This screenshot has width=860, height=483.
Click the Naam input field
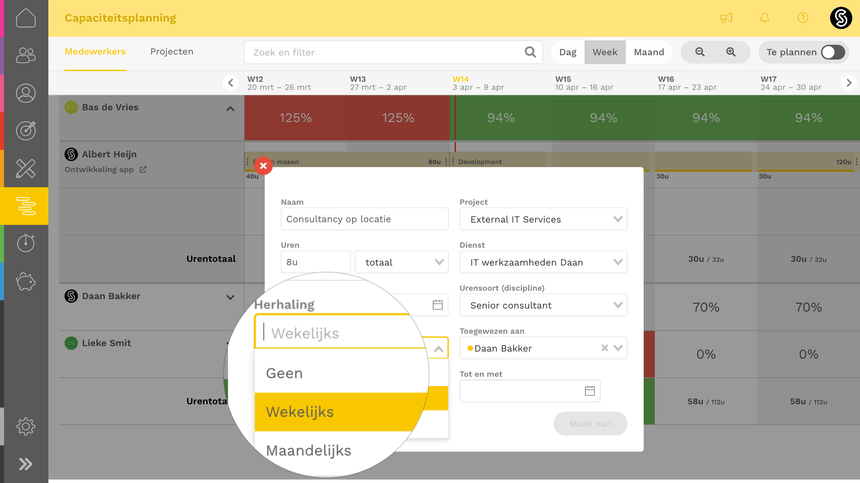coord(364,219)
